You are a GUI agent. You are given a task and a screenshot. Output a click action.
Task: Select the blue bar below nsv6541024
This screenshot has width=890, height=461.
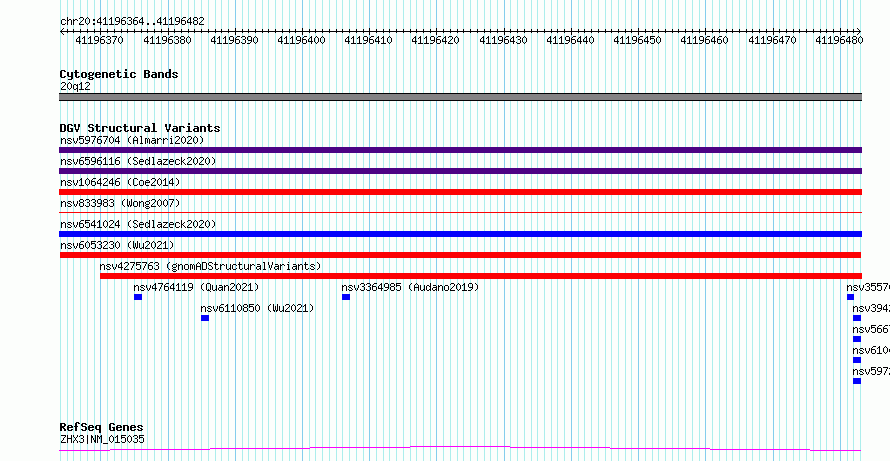[x=460, y=234]
